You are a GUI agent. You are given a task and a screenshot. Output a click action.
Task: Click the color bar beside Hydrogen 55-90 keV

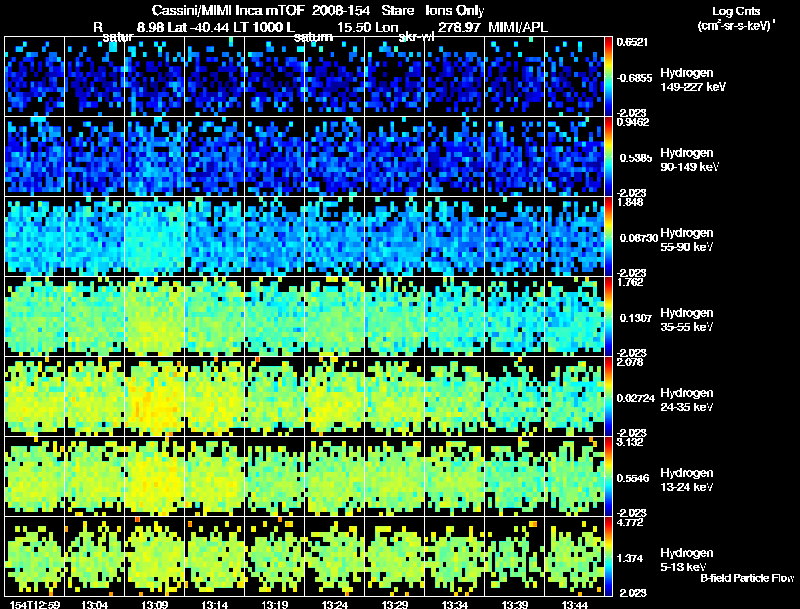pos(608,236)
